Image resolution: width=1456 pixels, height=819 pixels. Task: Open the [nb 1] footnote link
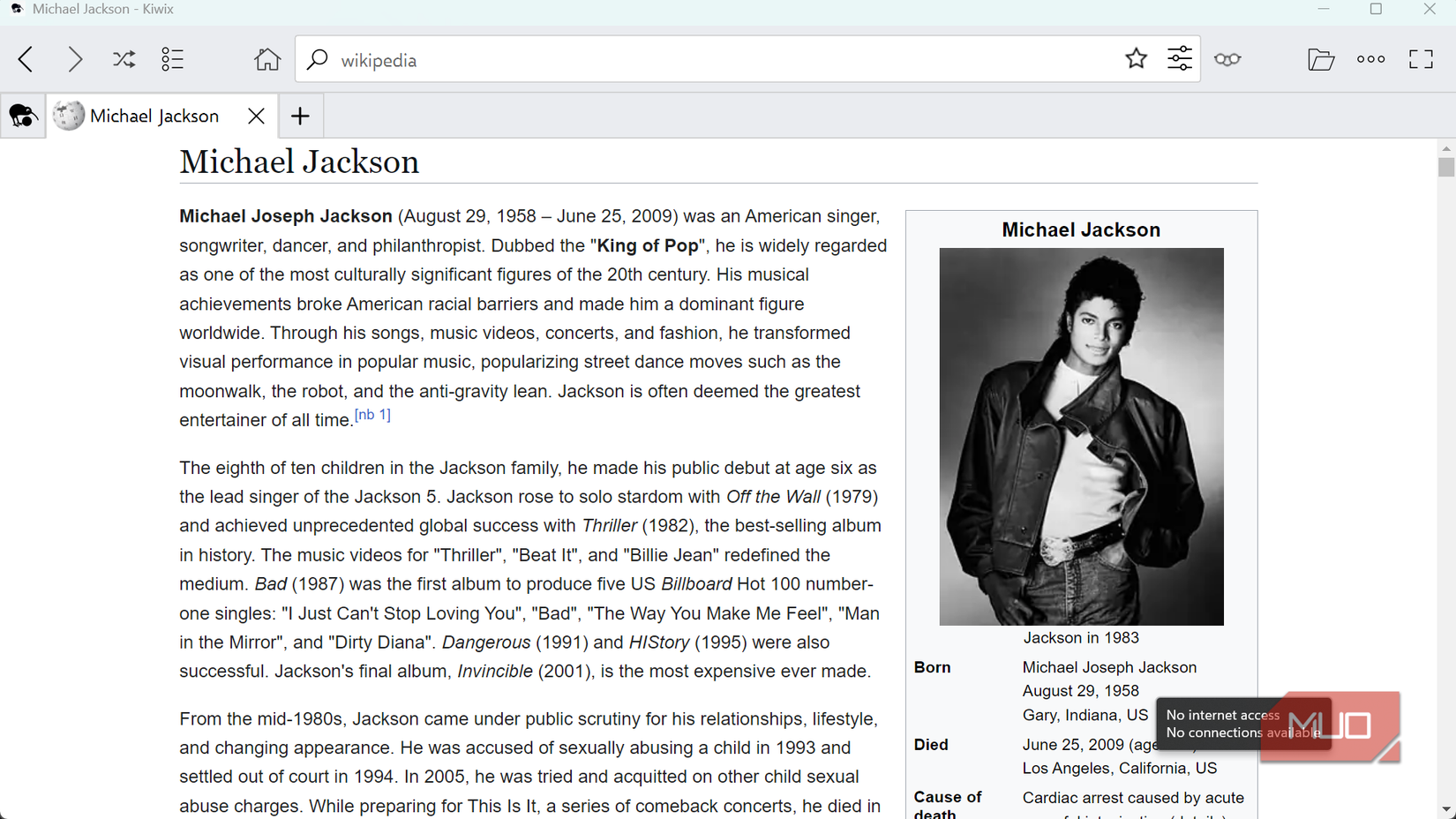click(x=372, y=415)
